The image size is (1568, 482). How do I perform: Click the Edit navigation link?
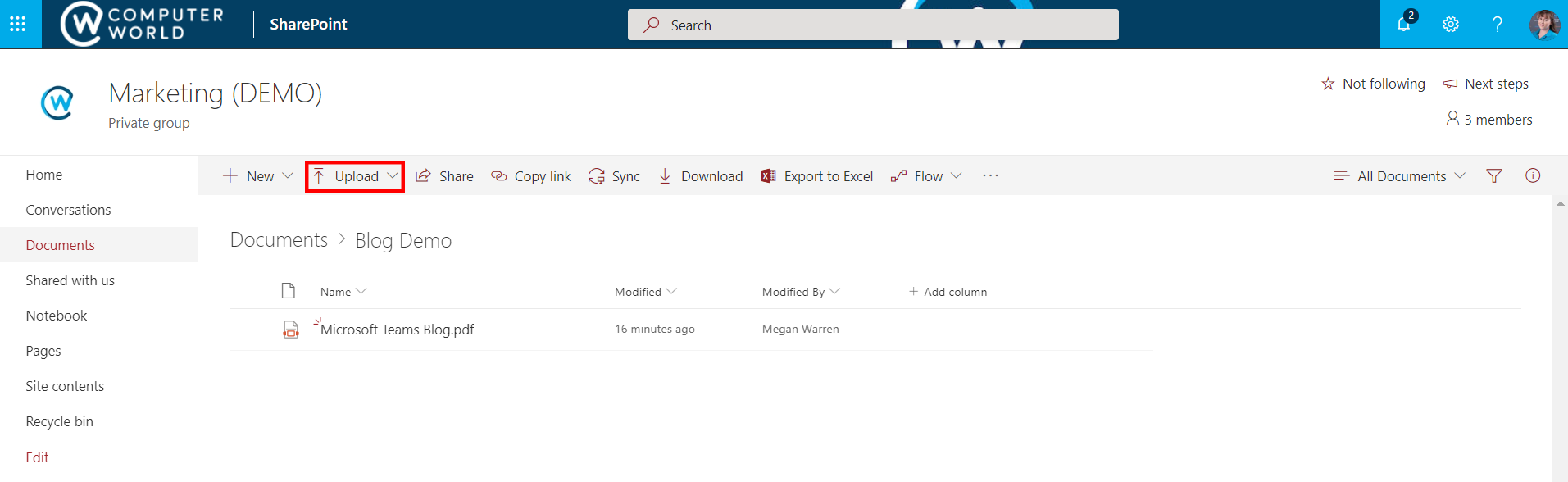[x=37, y=457]
